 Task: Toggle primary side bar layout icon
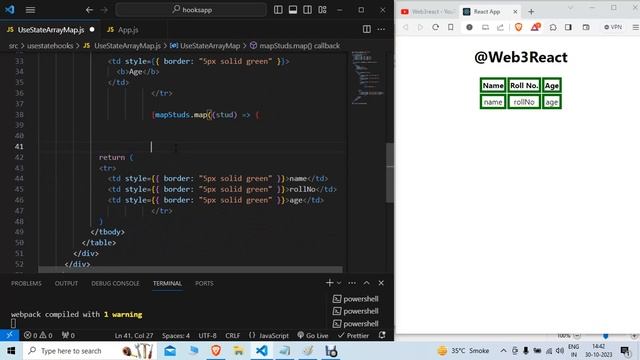point(278,10)
